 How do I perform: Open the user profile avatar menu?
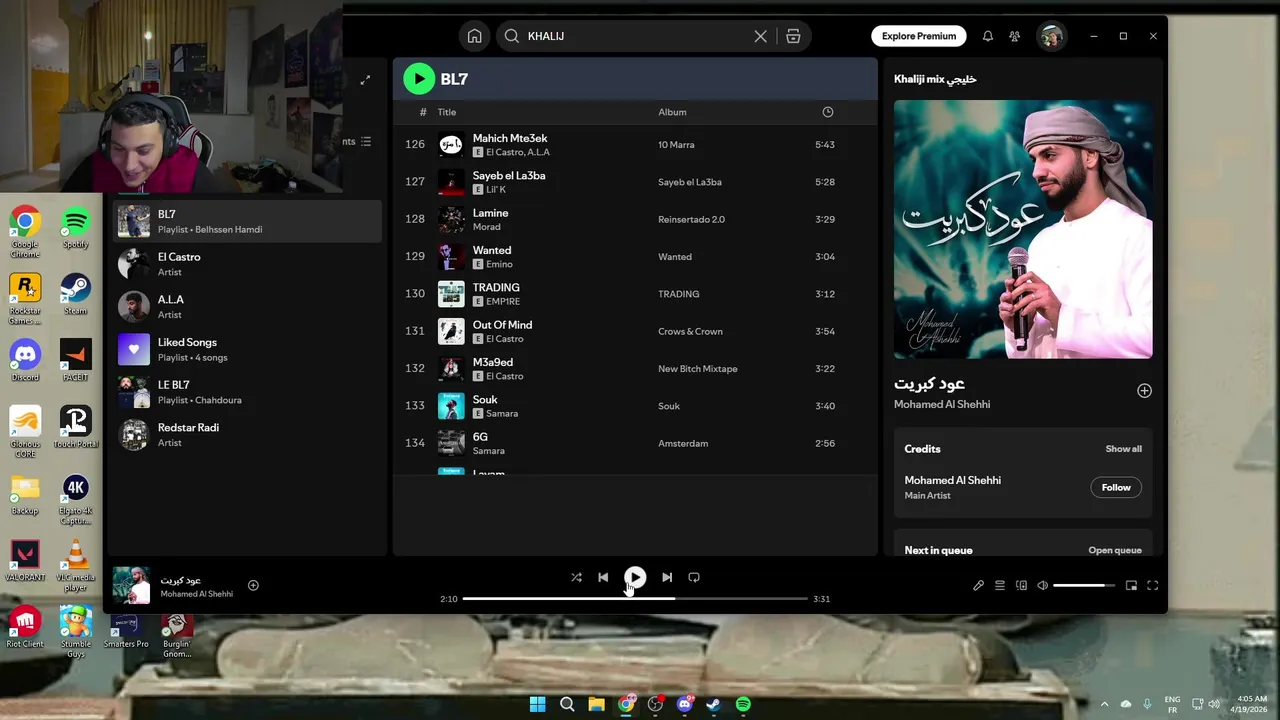[1051, 36]
